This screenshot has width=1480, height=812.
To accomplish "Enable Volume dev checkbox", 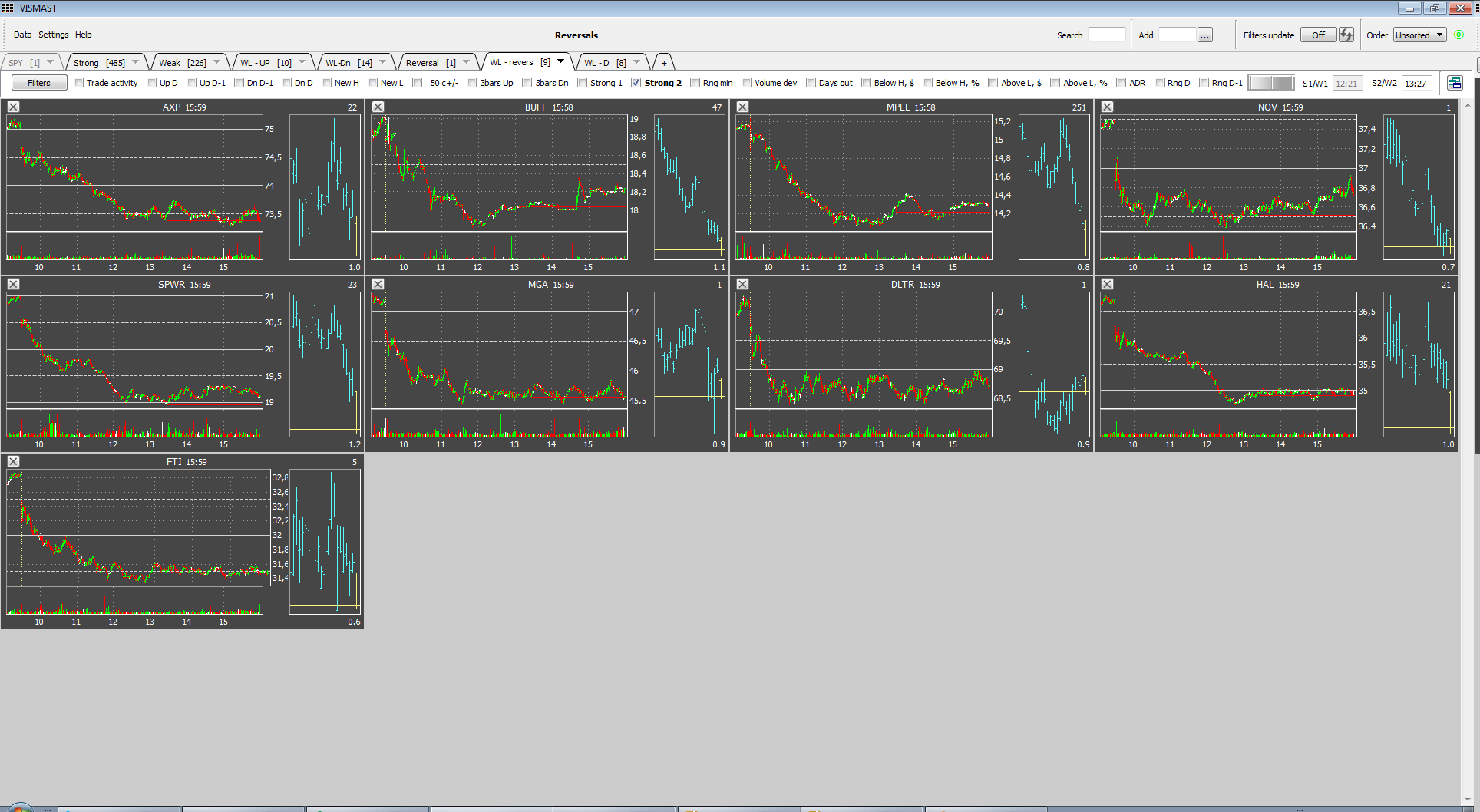I will [x=746, y=83].
